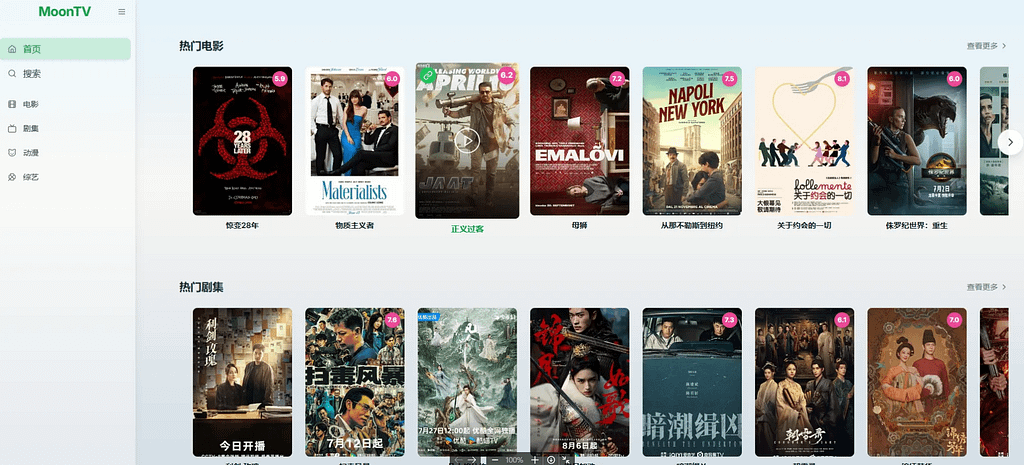The image size is (1024, 465).
Task: View more 热门电影 hot movies
Action: tap(986, 46)
